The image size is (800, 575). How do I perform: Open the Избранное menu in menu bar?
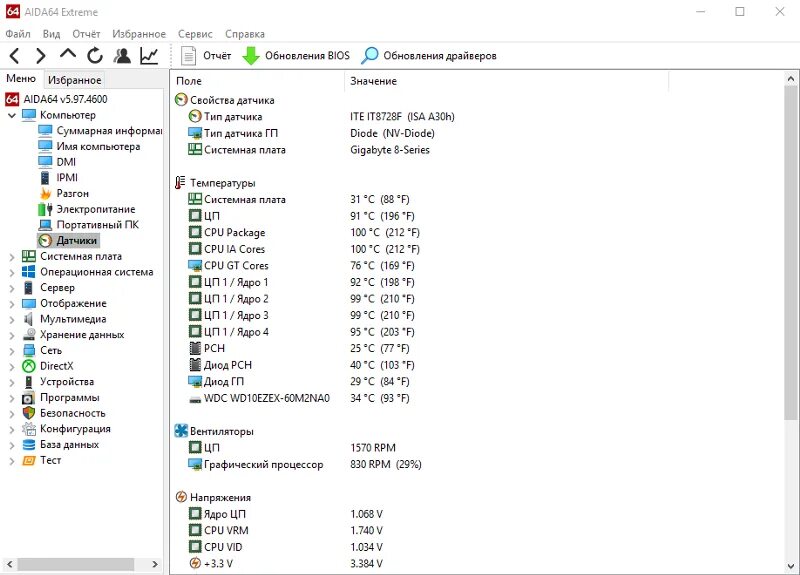click(x=139, y=34)
